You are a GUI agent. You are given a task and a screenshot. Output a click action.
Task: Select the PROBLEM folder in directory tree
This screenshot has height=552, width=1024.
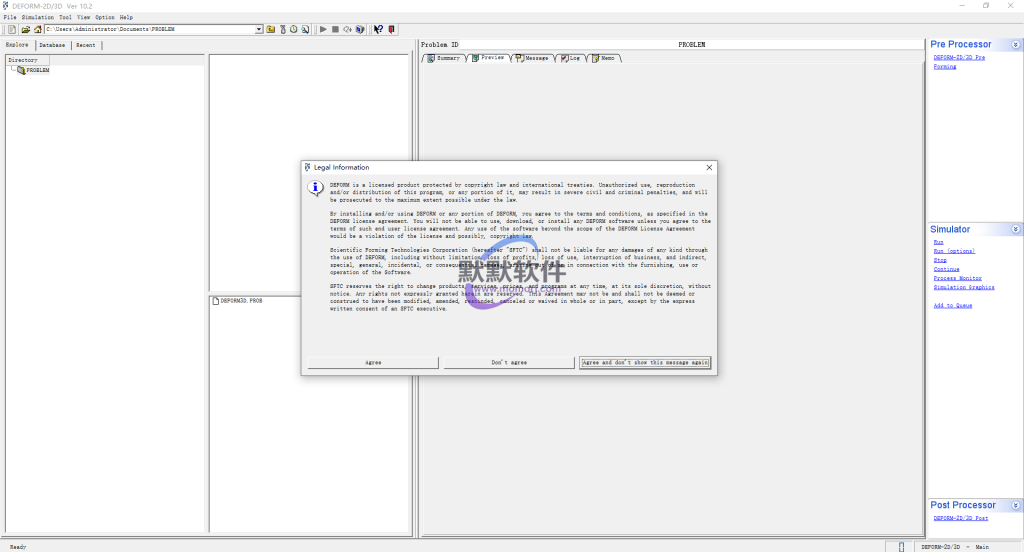pos(37,70)
